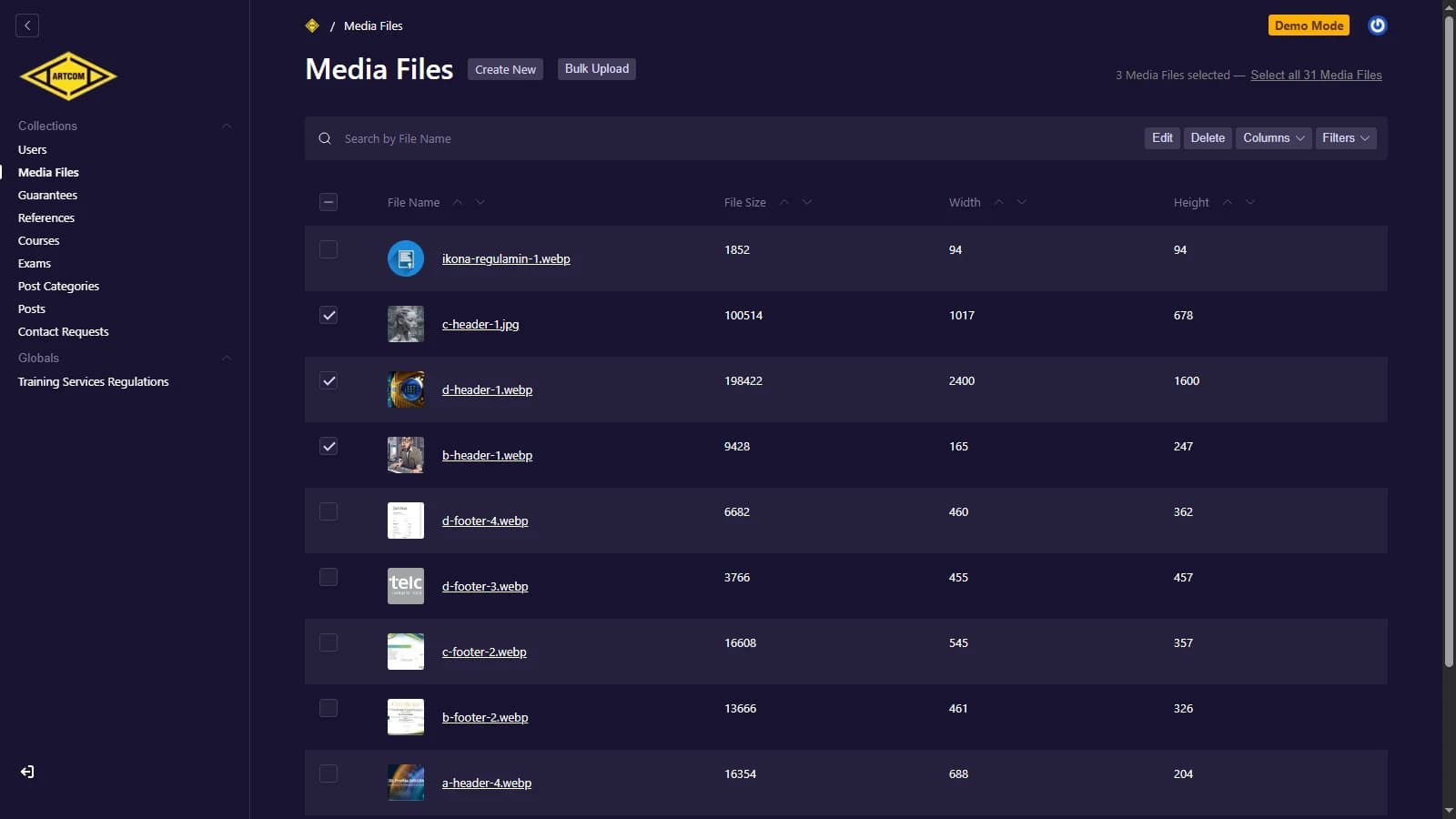The width and height of the screenshot is (1456, 819).
Task: Click the log out icon
Action: (27, 772)
